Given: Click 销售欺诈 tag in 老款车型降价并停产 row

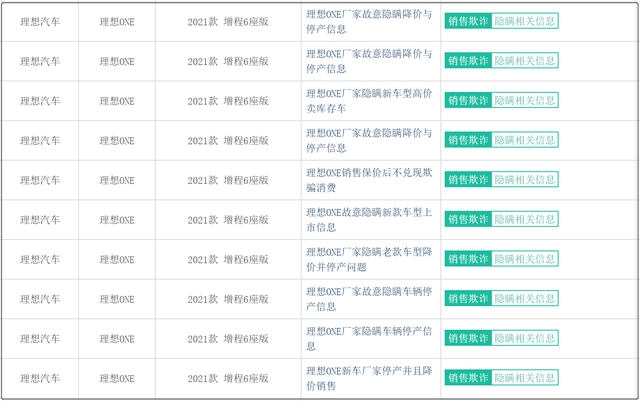Looking at the screenshot, I should coord(468,259).
